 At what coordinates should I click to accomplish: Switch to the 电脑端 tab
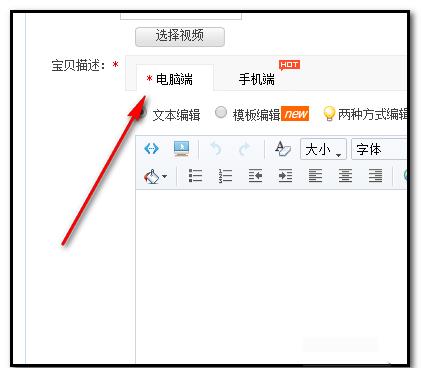[175, 78]
